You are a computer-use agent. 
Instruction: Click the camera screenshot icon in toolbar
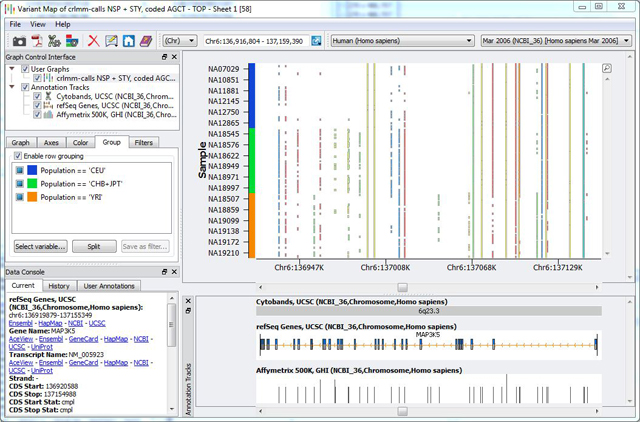click(19, 41)
